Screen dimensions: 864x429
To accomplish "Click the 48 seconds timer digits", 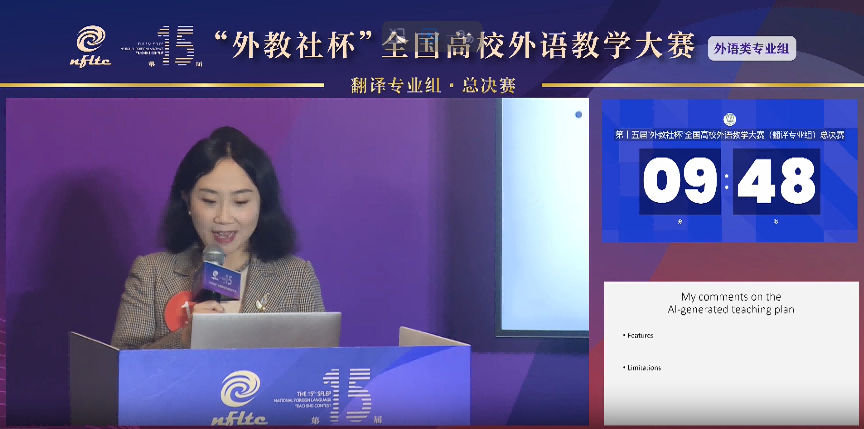I will pos(776,181).
